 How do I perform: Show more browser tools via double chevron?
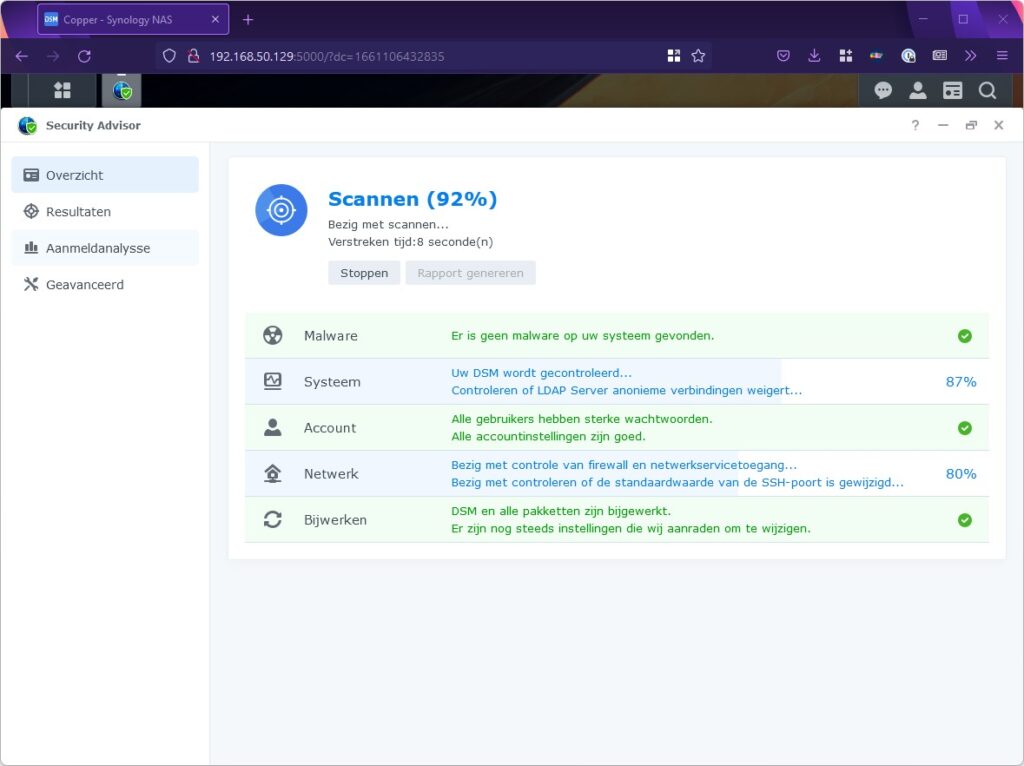click(970, 56)
